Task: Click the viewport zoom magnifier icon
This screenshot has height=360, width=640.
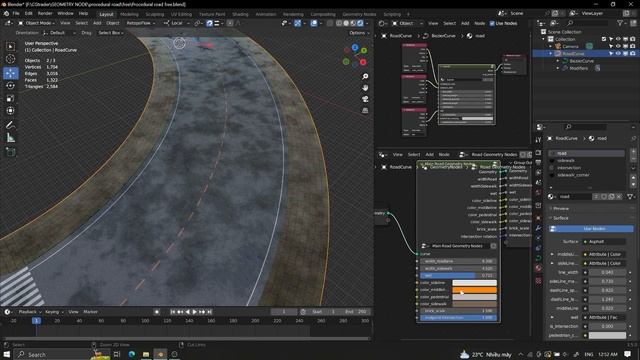Action: 365,76
